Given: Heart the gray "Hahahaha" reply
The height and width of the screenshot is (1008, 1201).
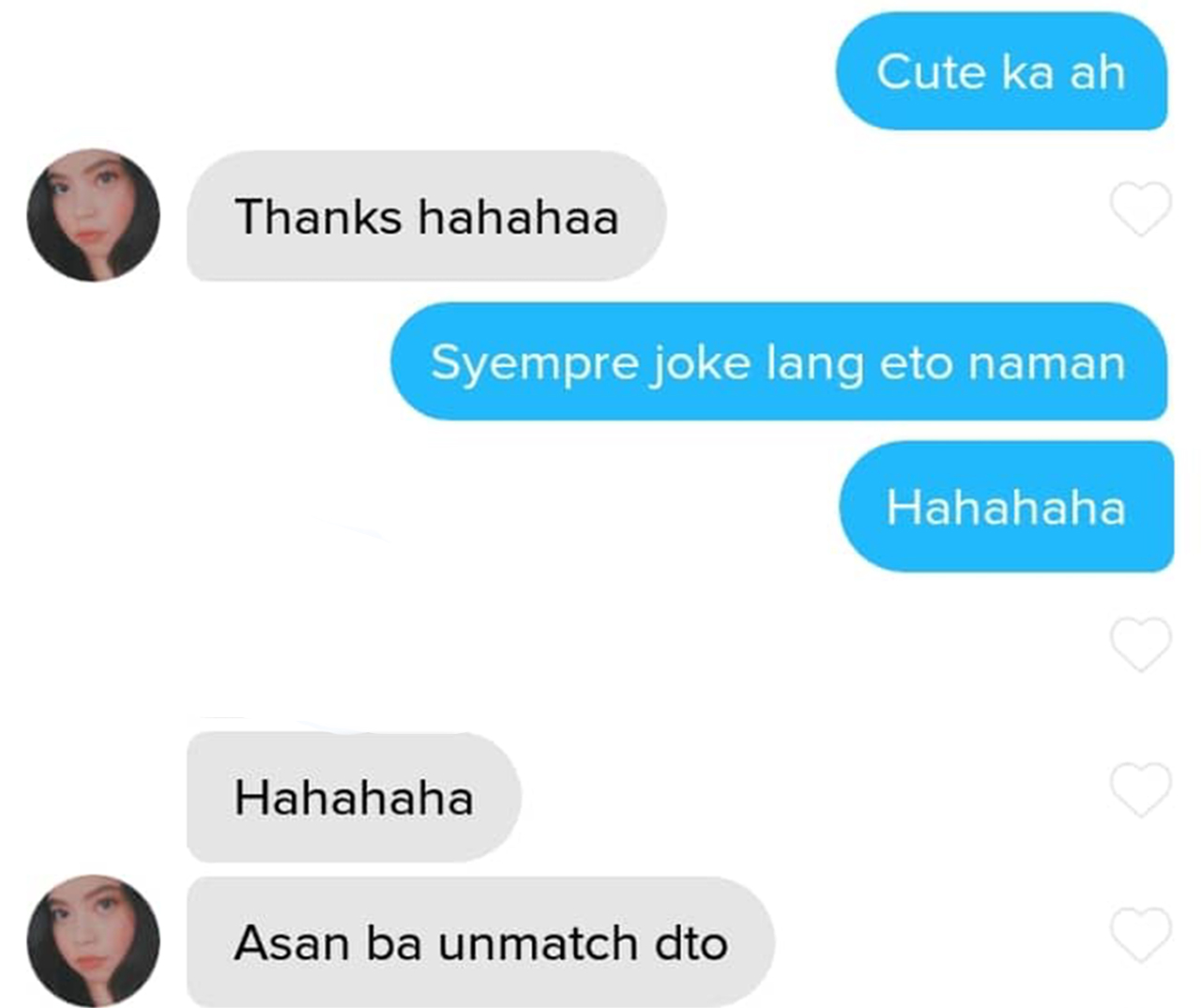Looking at the screenshot, I should point(1140,789).
